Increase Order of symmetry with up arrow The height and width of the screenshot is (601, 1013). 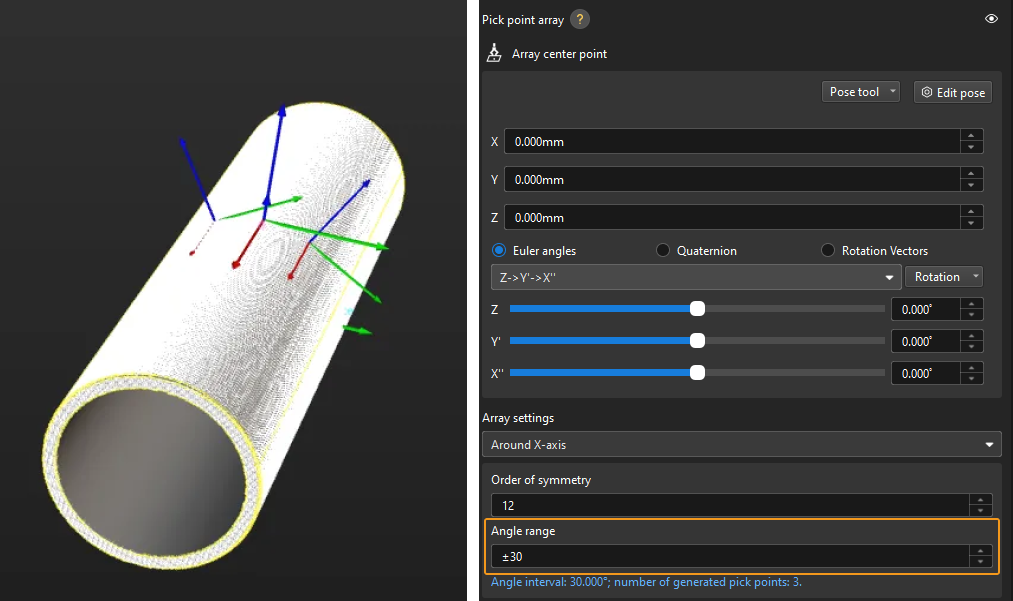[982, 500]
